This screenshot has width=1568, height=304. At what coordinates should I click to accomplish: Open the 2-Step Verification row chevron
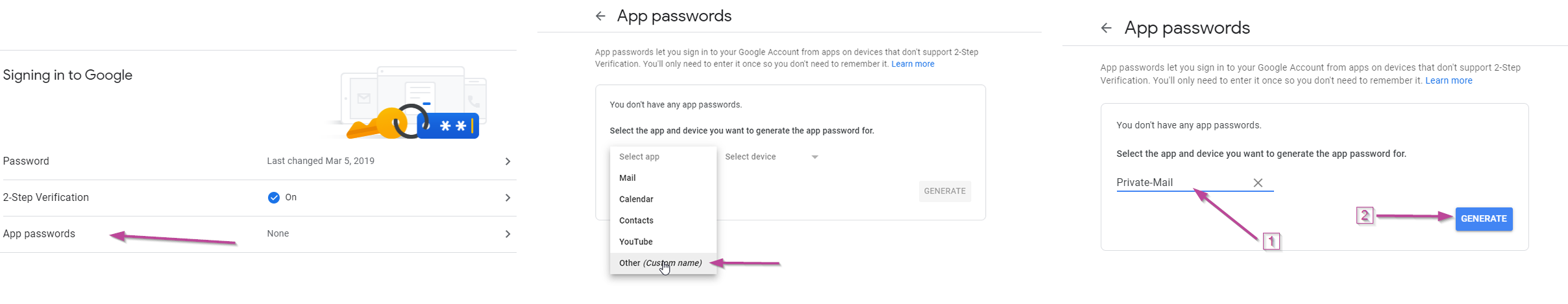(508, 198)
